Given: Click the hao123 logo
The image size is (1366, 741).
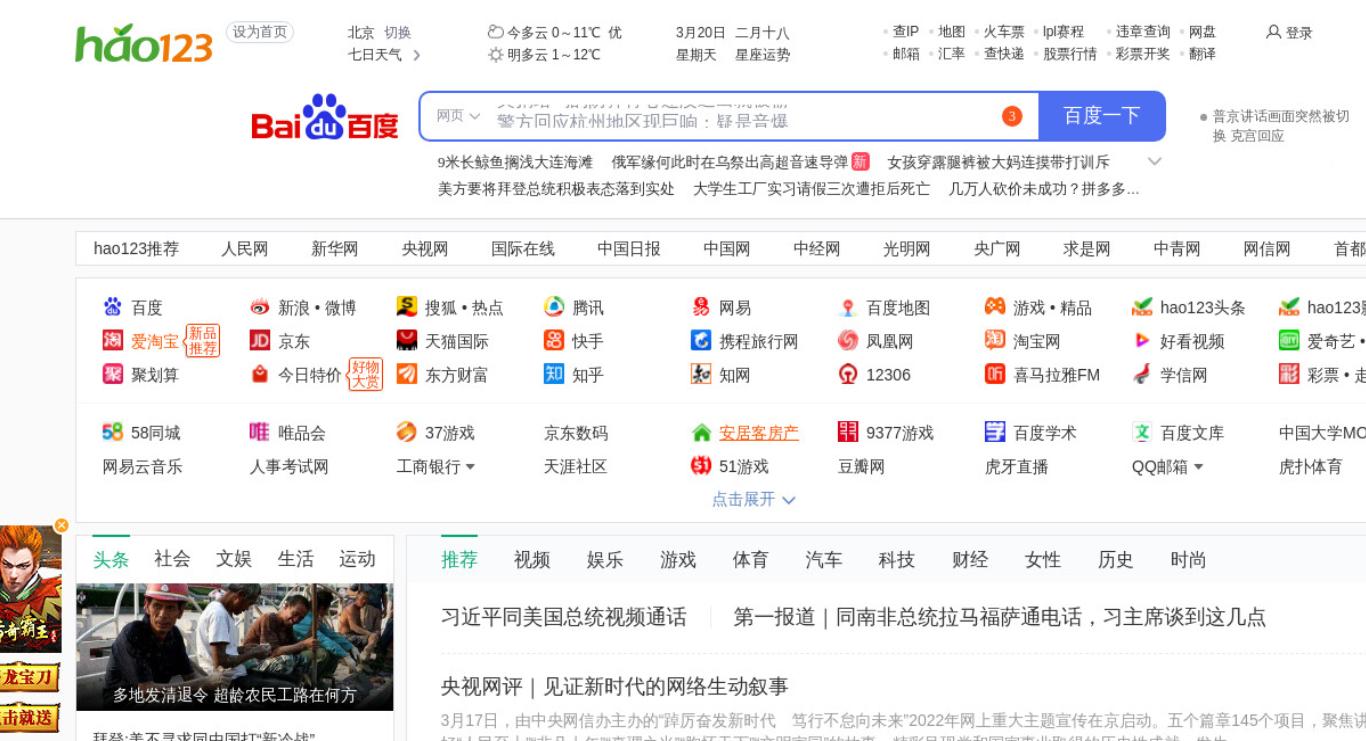Looking at the screenshot, I should coord(144,43).
